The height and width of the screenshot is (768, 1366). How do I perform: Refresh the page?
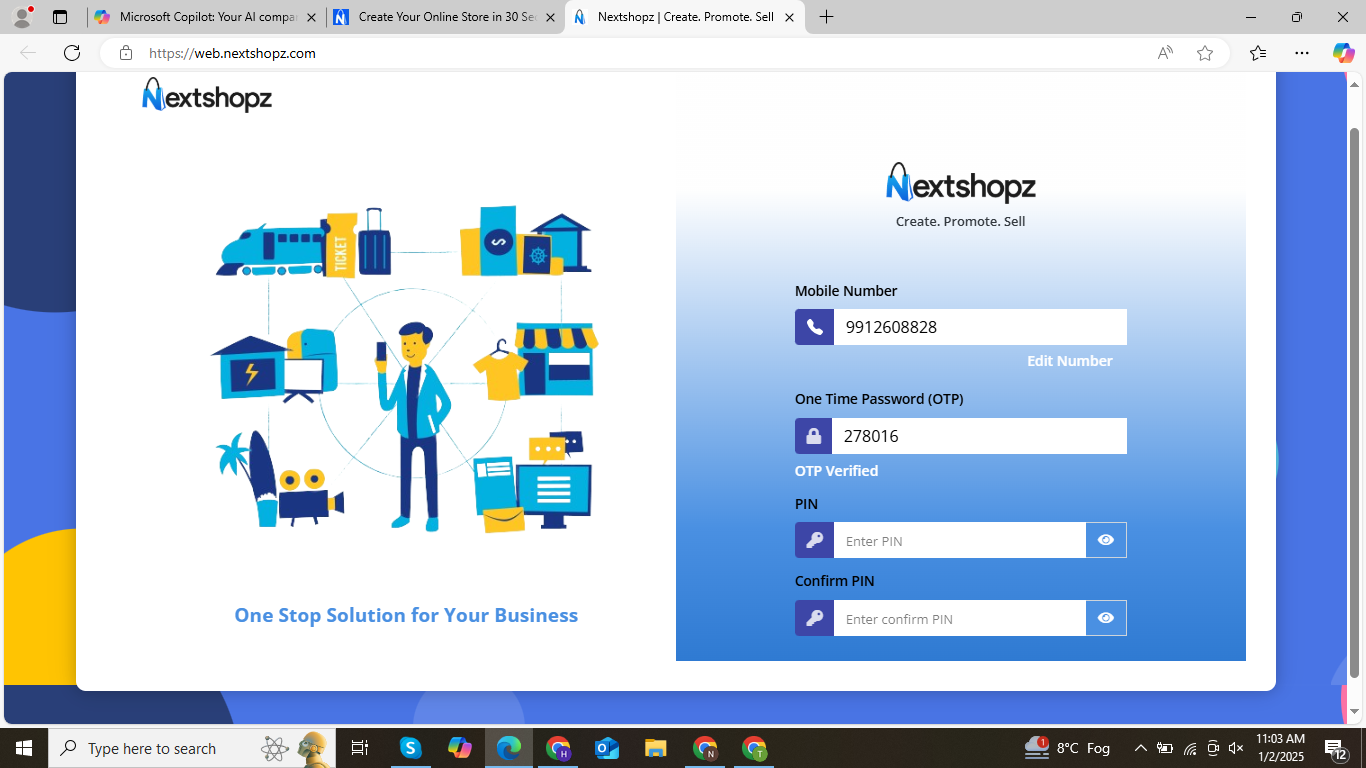pos(72,53)
